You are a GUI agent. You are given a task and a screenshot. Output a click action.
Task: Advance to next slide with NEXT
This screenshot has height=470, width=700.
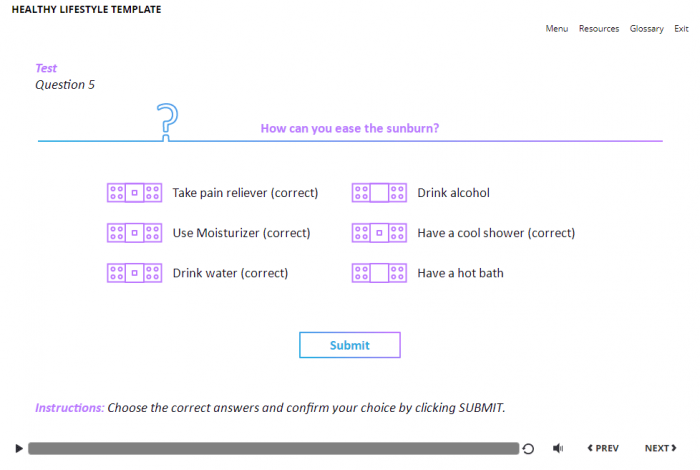click(661, 449)
